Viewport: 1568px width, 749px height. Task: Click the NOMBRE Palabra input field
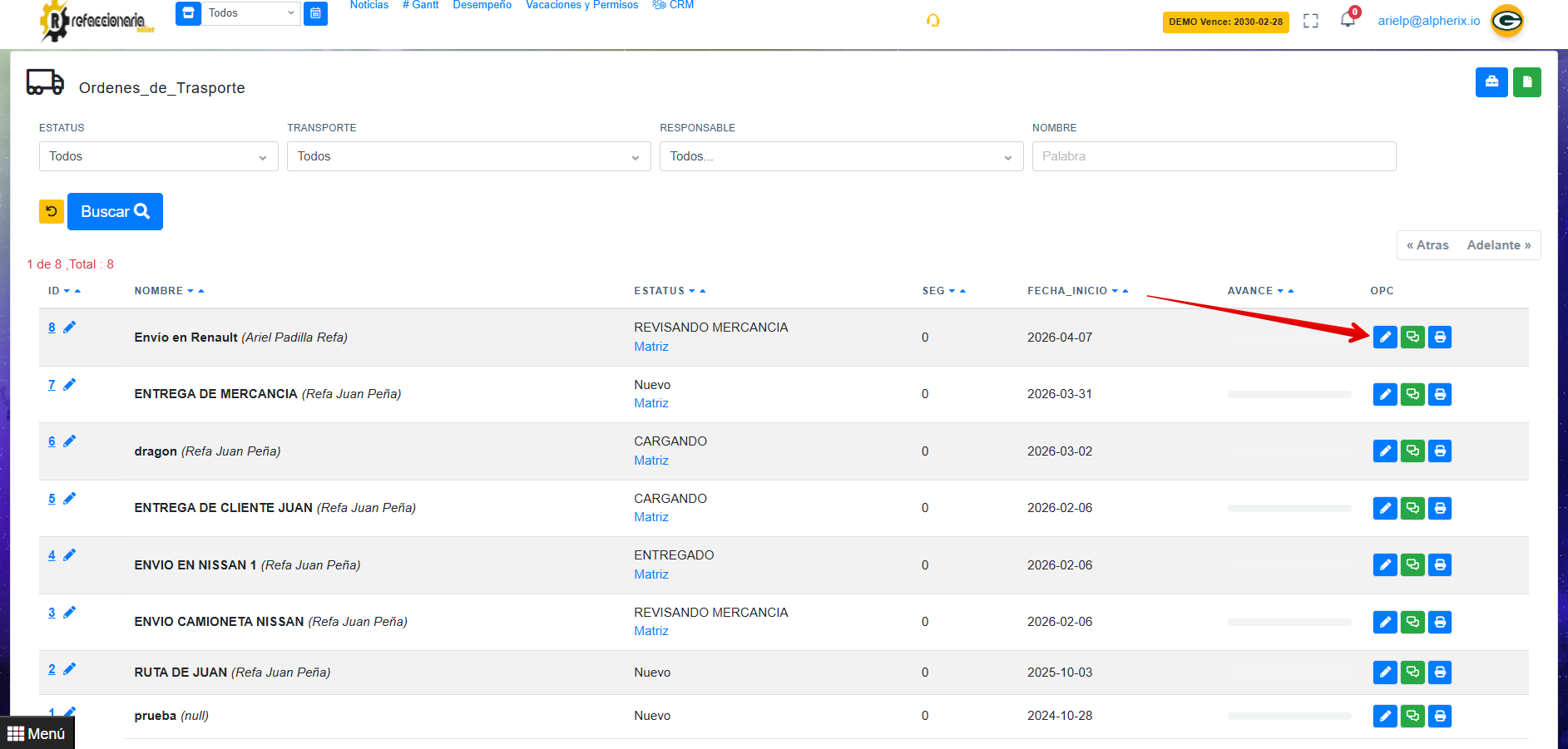pos(1214,156)
